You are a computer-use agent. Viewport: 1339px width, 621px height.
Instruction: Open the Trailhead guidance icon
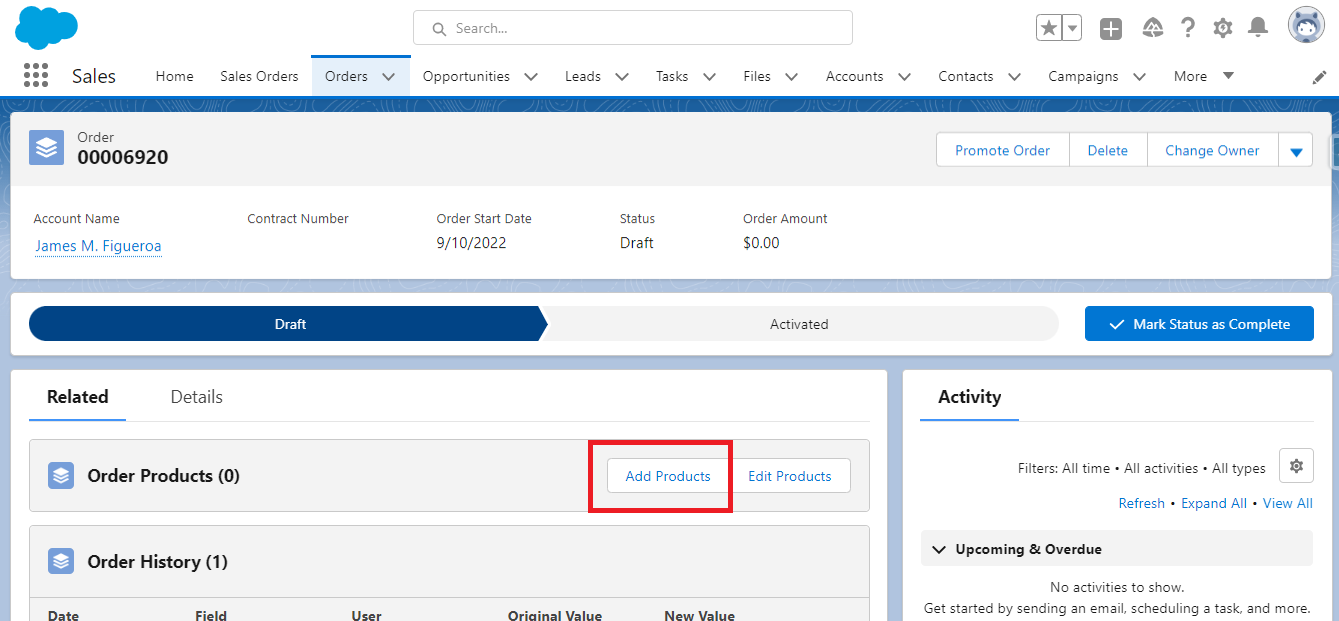[1152, 28]
